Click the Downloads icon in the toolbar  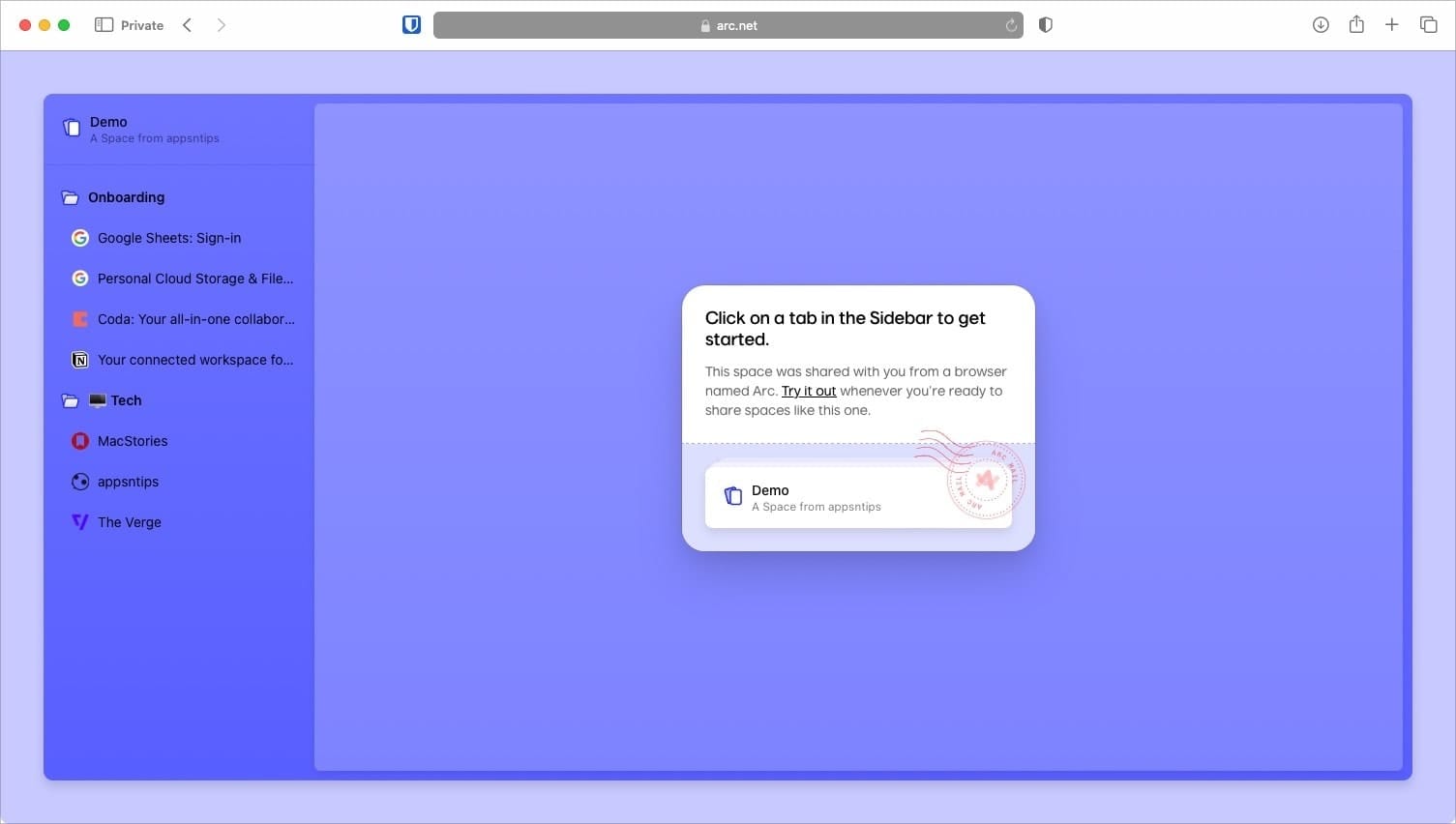(1320, 24)
